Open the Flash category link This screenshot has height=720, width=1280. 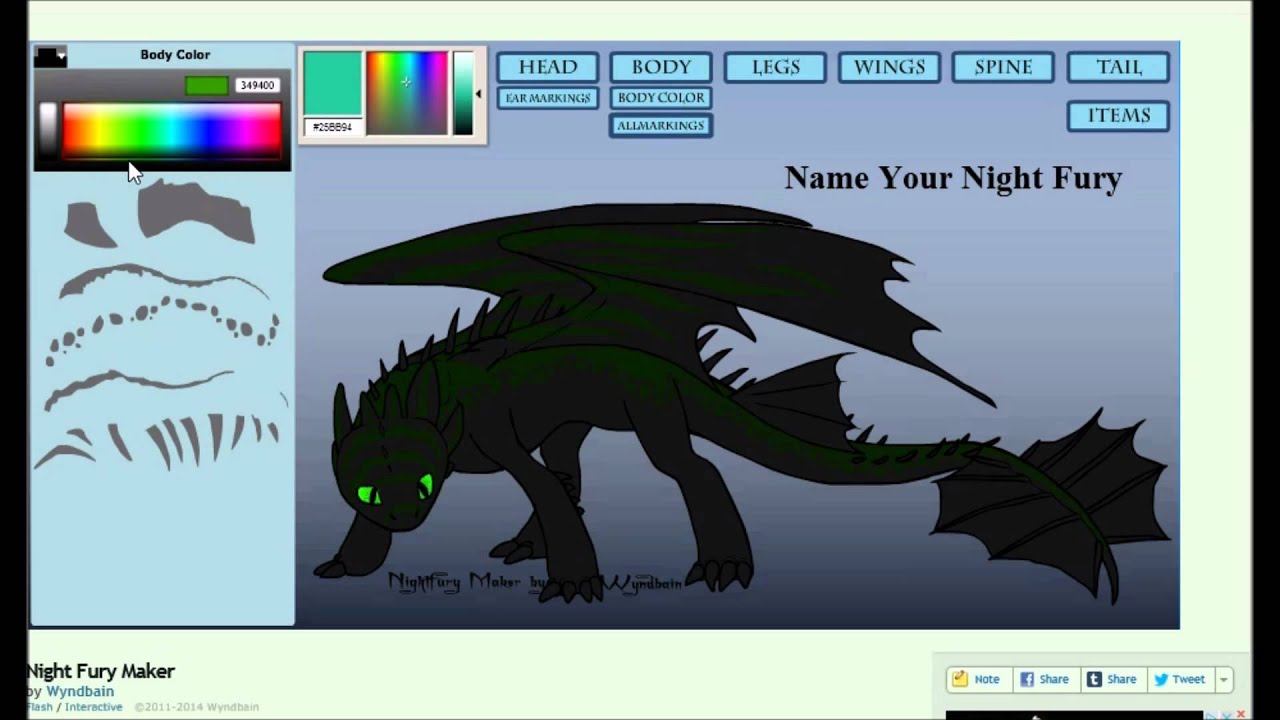40,707
